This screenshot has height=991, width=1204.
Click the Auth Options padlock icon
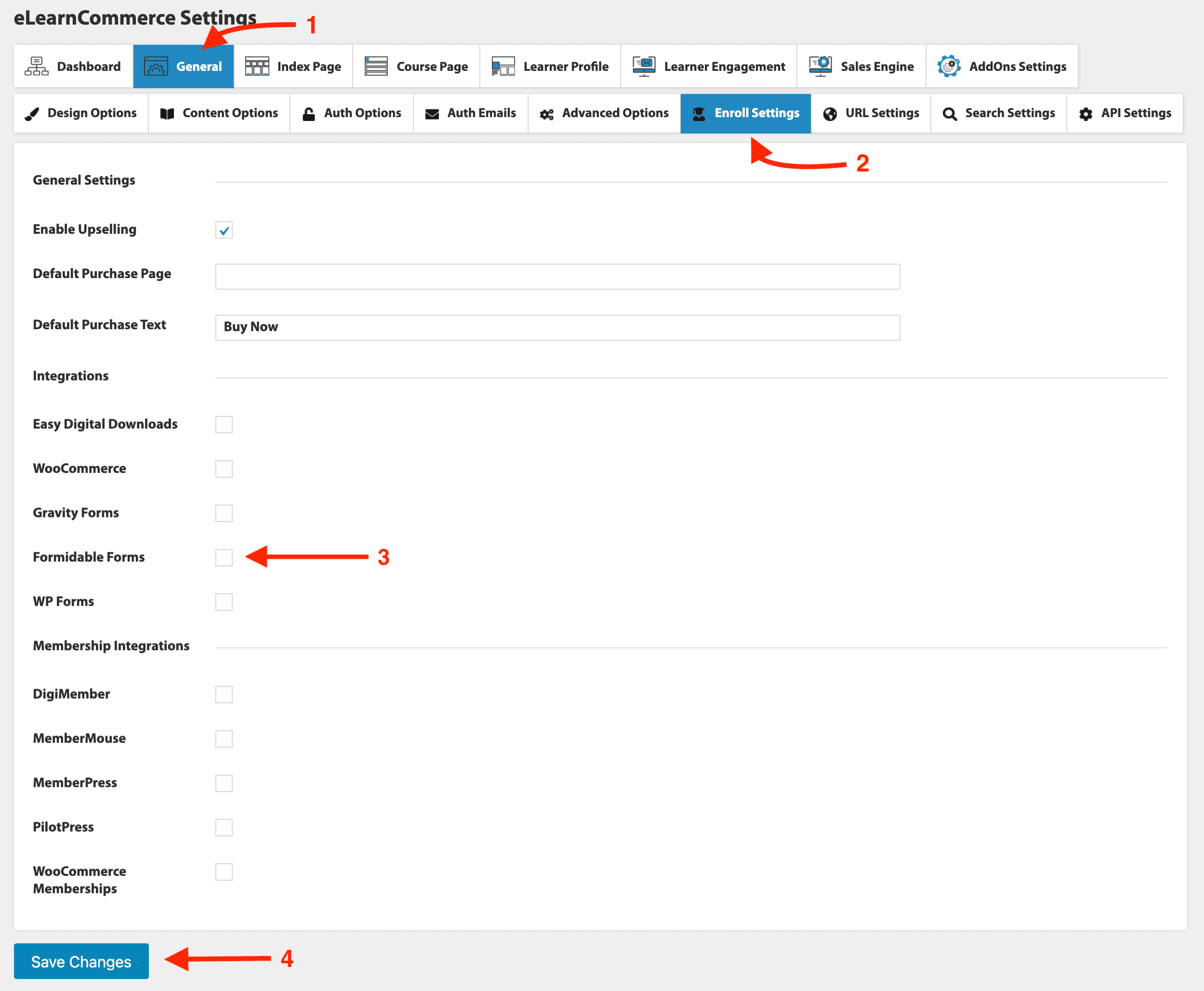point(309,114)
